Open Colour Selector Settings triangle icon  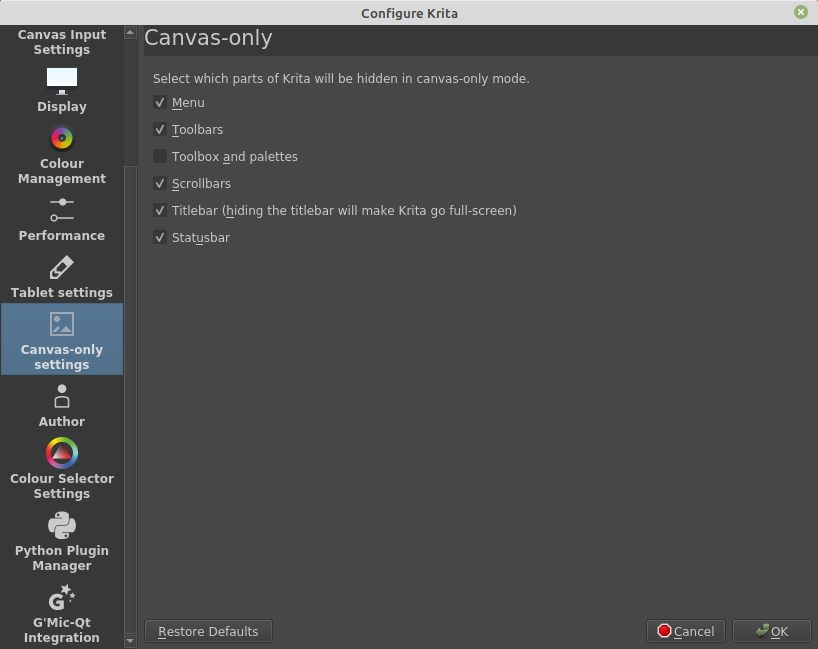62,453
